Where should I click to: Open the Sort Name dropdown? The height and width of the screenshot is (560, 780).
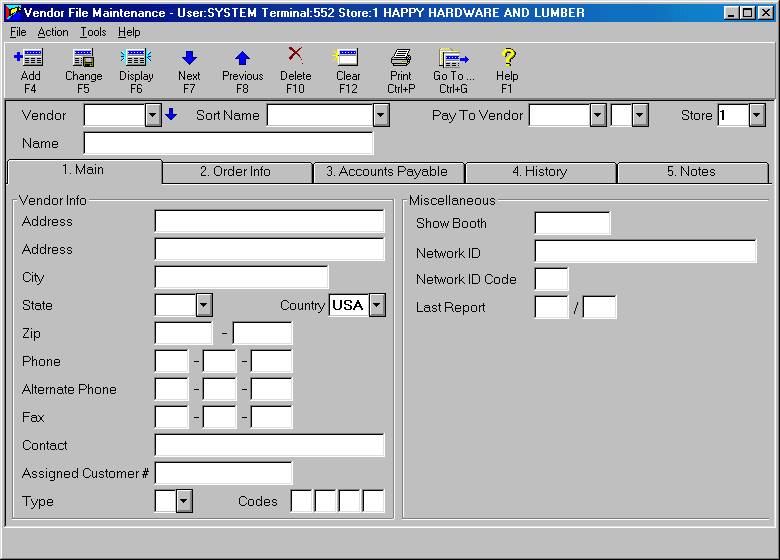[380, 115]
